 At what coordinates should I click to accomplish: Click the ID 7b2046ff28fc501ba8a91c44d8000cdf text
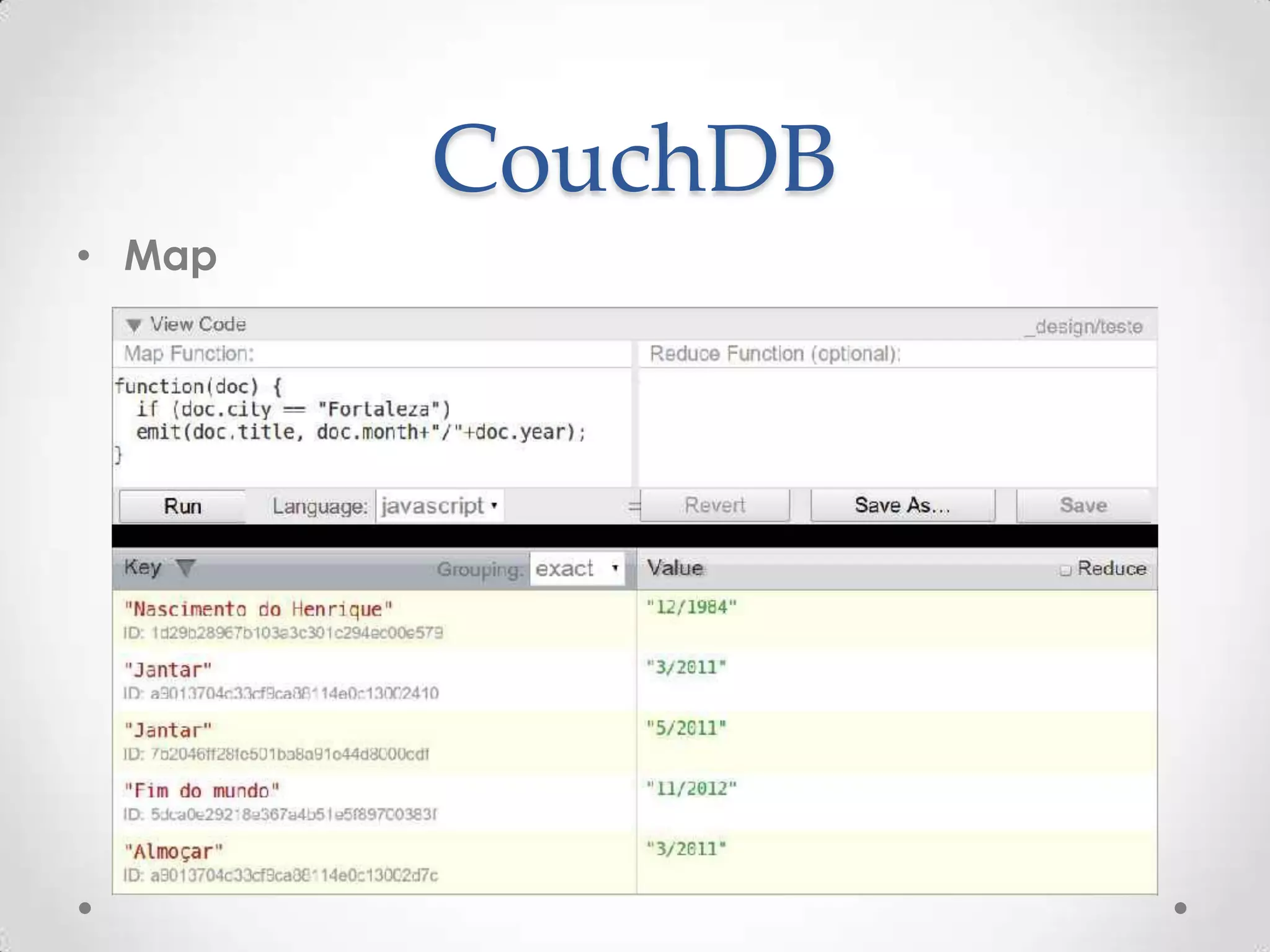(x=276, y=754)
